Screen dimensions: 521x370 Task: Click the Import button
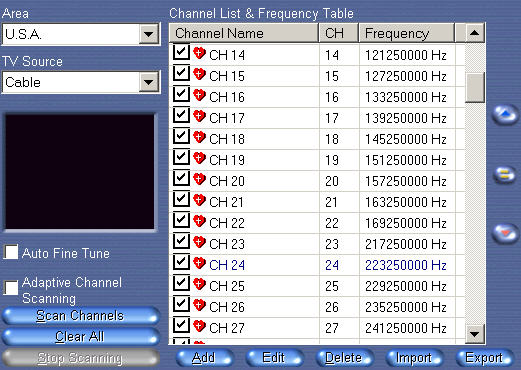tap(414, 358)
